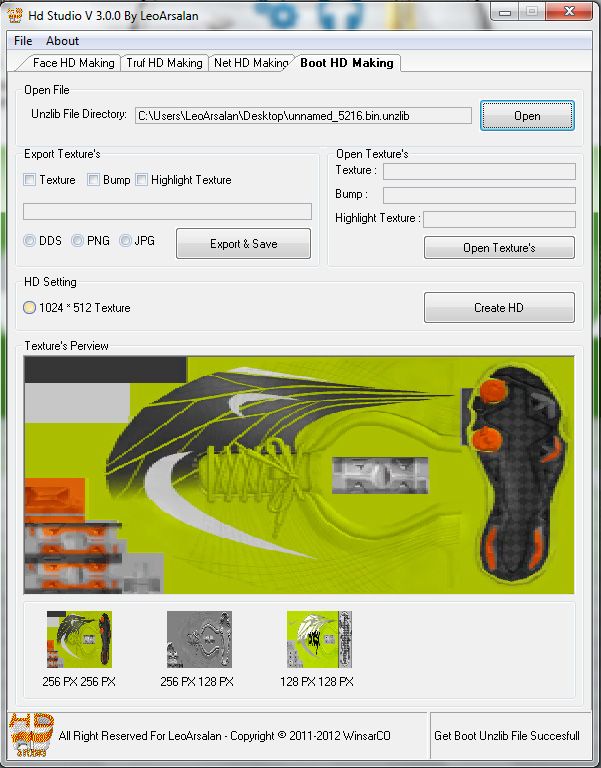Select PNG as export format
601x768 pixels.
click(78, 241)
